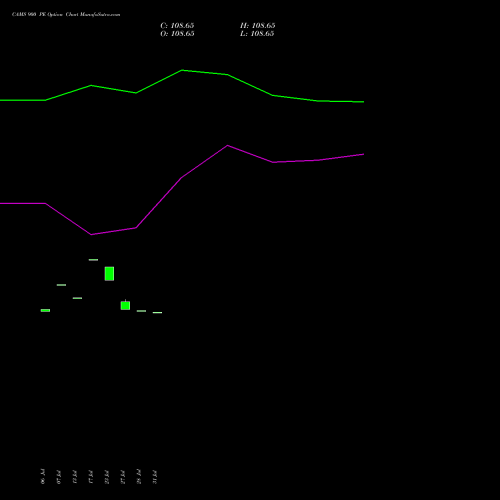Select the first green candle above 06 Jul

[x=45, y=310]
